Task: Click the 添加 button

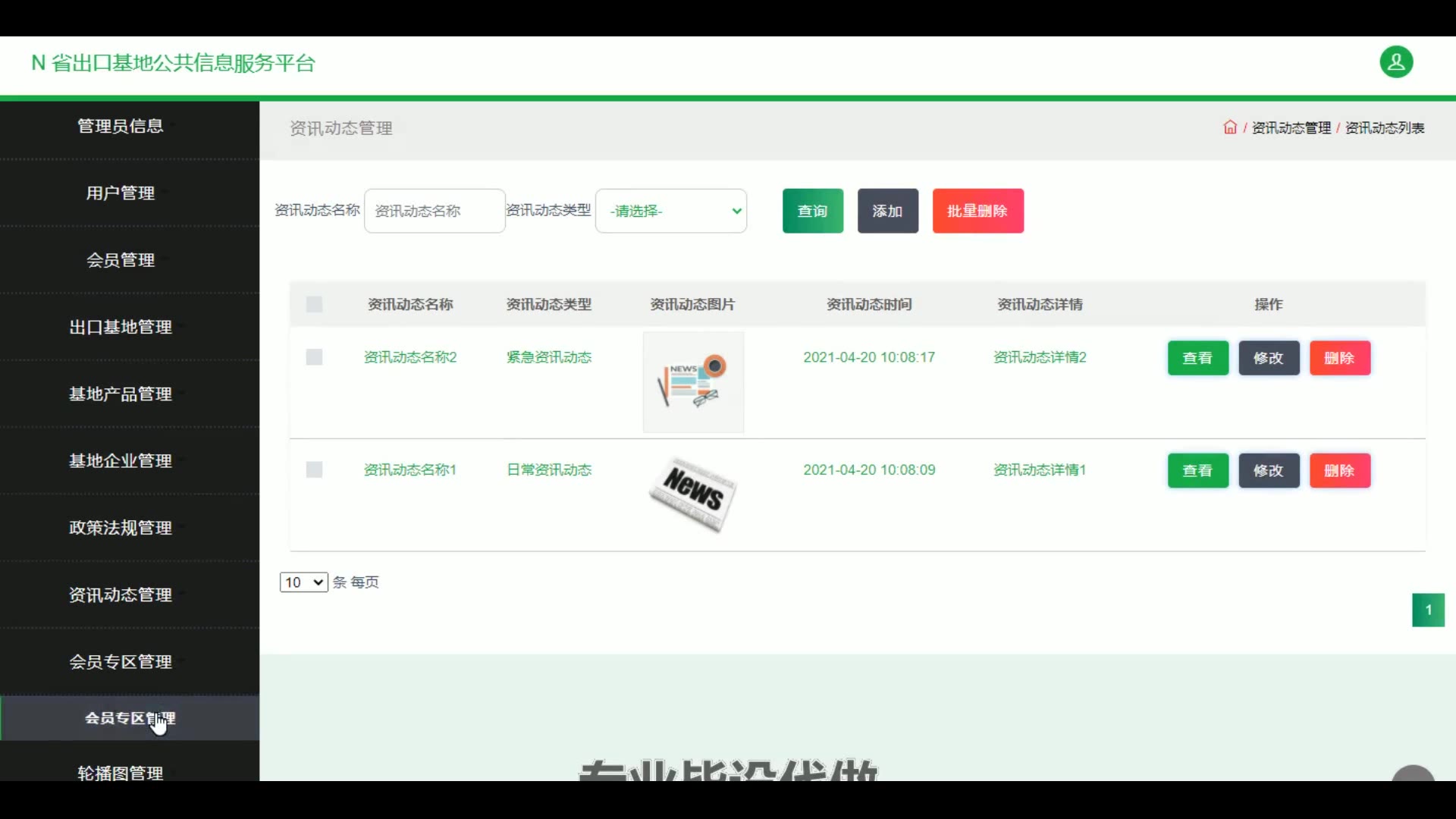Action: click(887, 211)
